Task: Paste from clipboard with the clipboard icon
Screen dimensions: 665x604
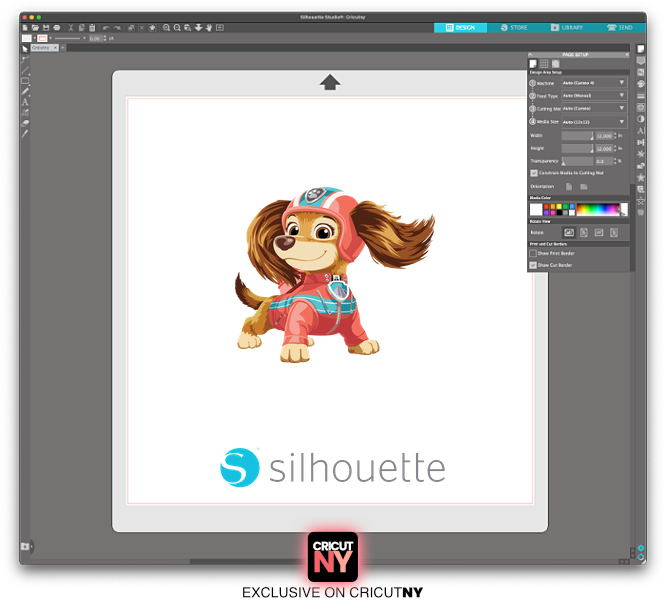Action: click(92, 28)
